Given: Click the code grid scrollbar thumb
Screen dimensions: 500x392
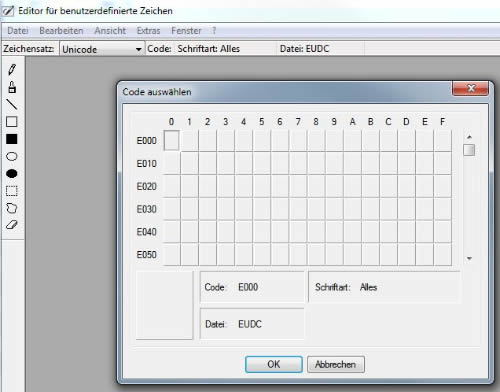Looking at the screenshot, I should (469, 150).
